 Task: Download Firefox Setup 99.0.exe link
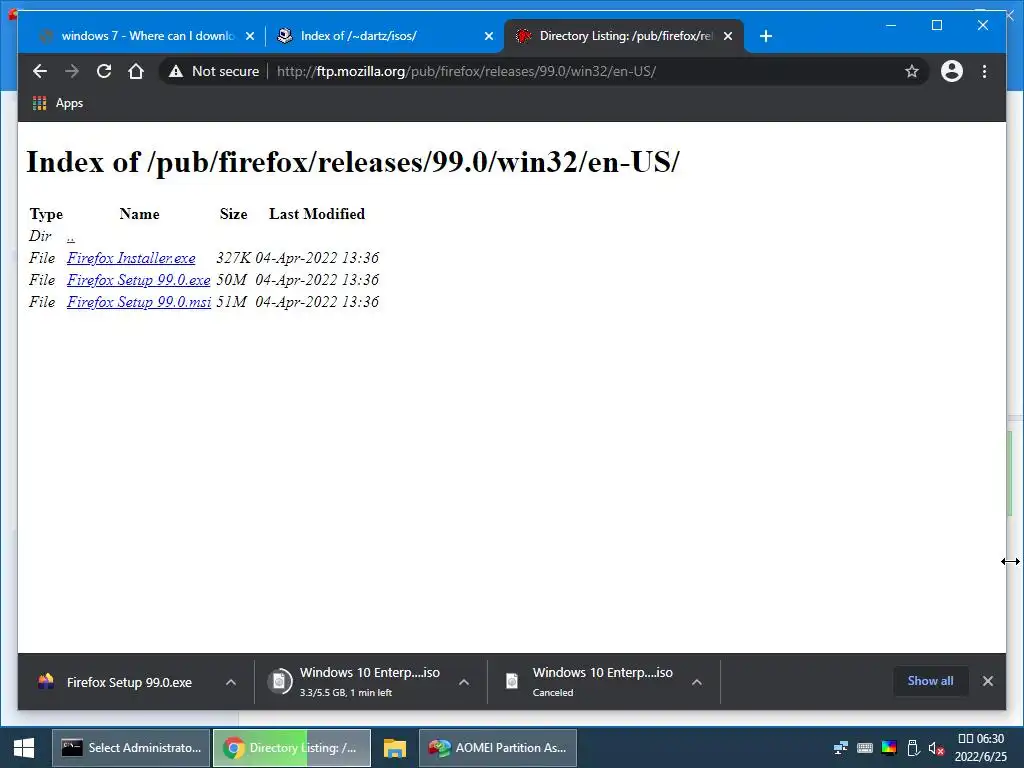(138, 280)
